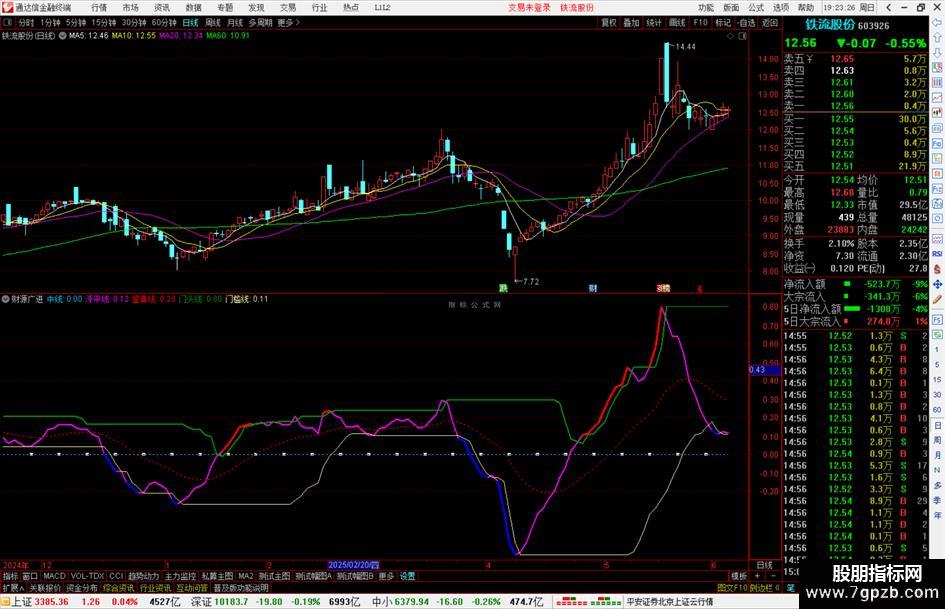Image resolution: width=945 pixels, height=609 pixels.
Task: Open the 资金分布 tab
Action: tap(82, 588)
